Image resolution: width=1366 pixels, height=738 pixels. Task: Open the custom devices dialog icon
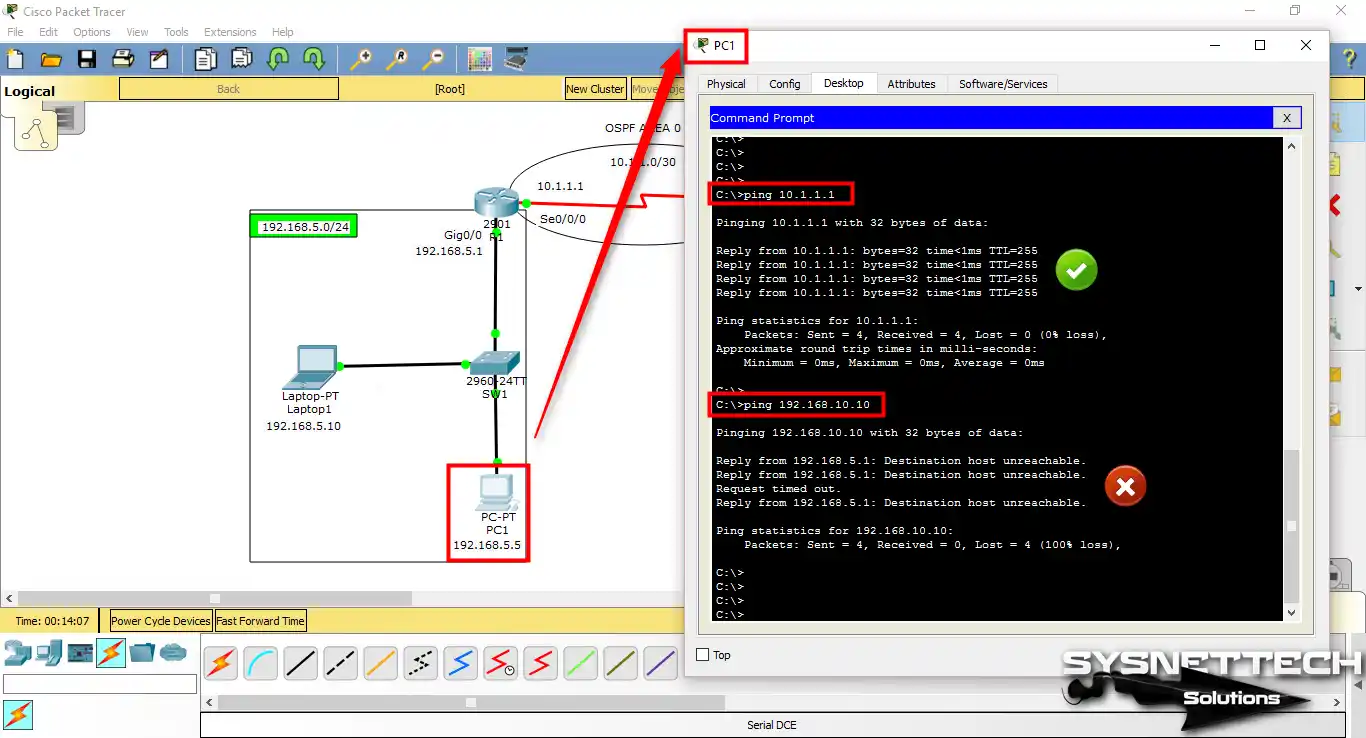pyautogui.click(x=516, y=59)
